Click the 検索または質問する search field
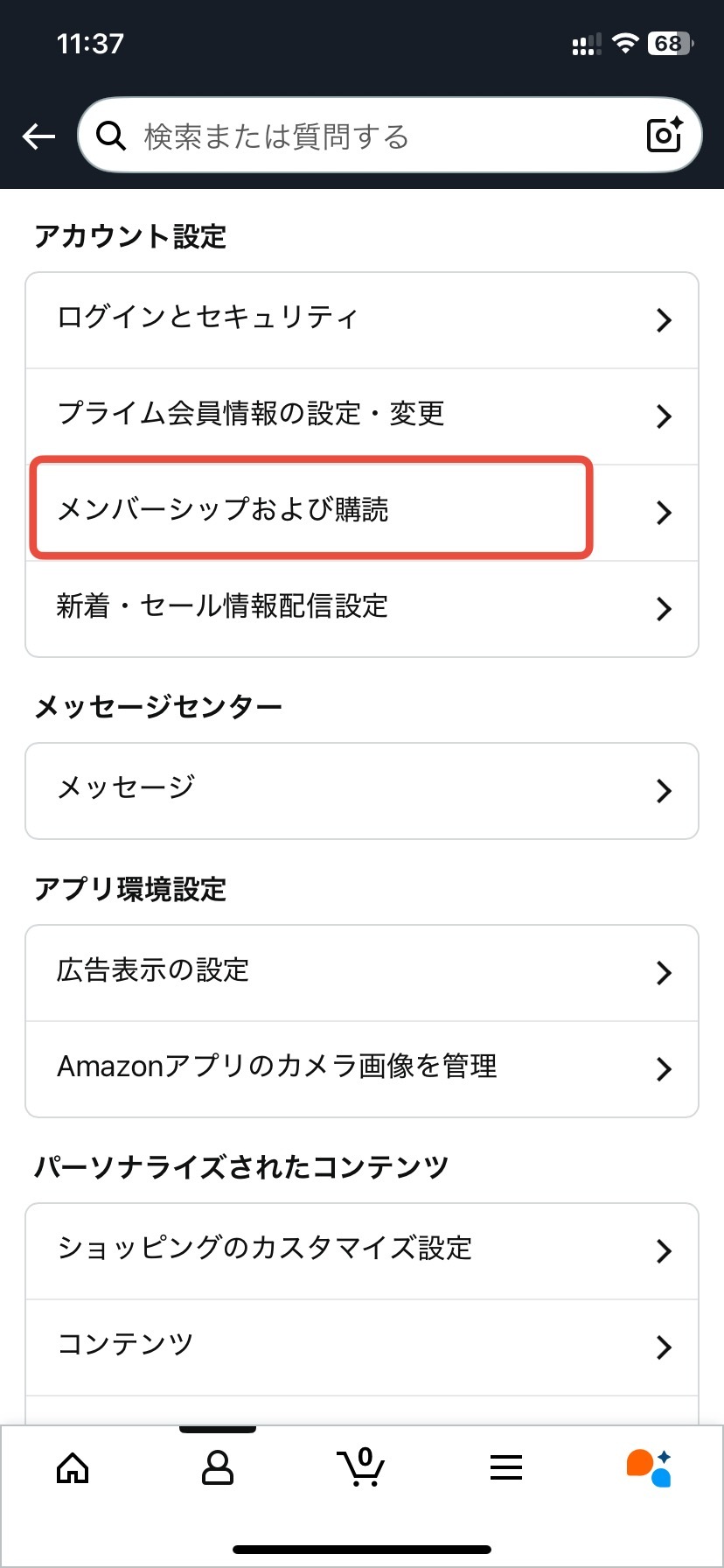 click(x=367, y=136)
